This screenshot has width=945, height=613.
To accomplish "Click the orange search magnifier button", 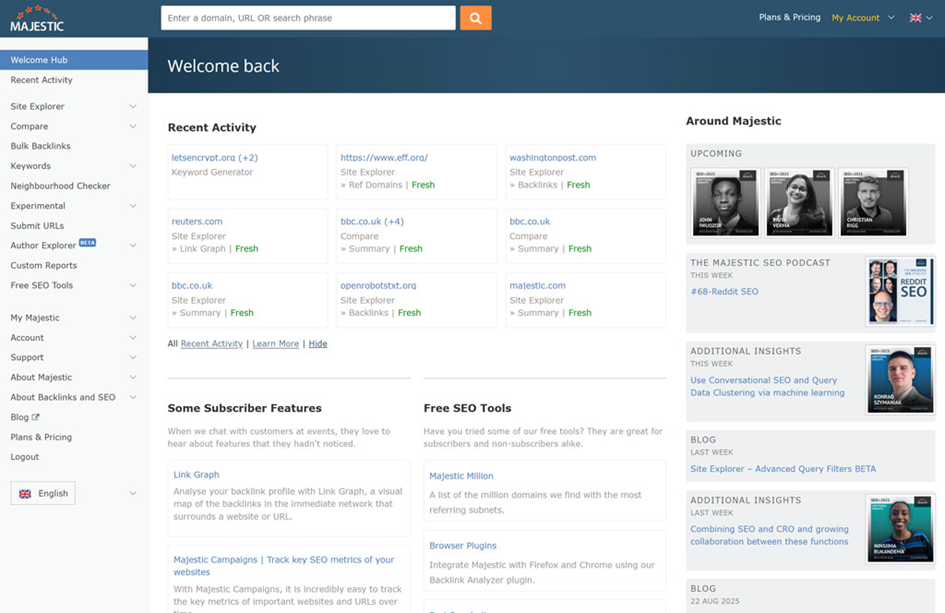I will [476, 18].
